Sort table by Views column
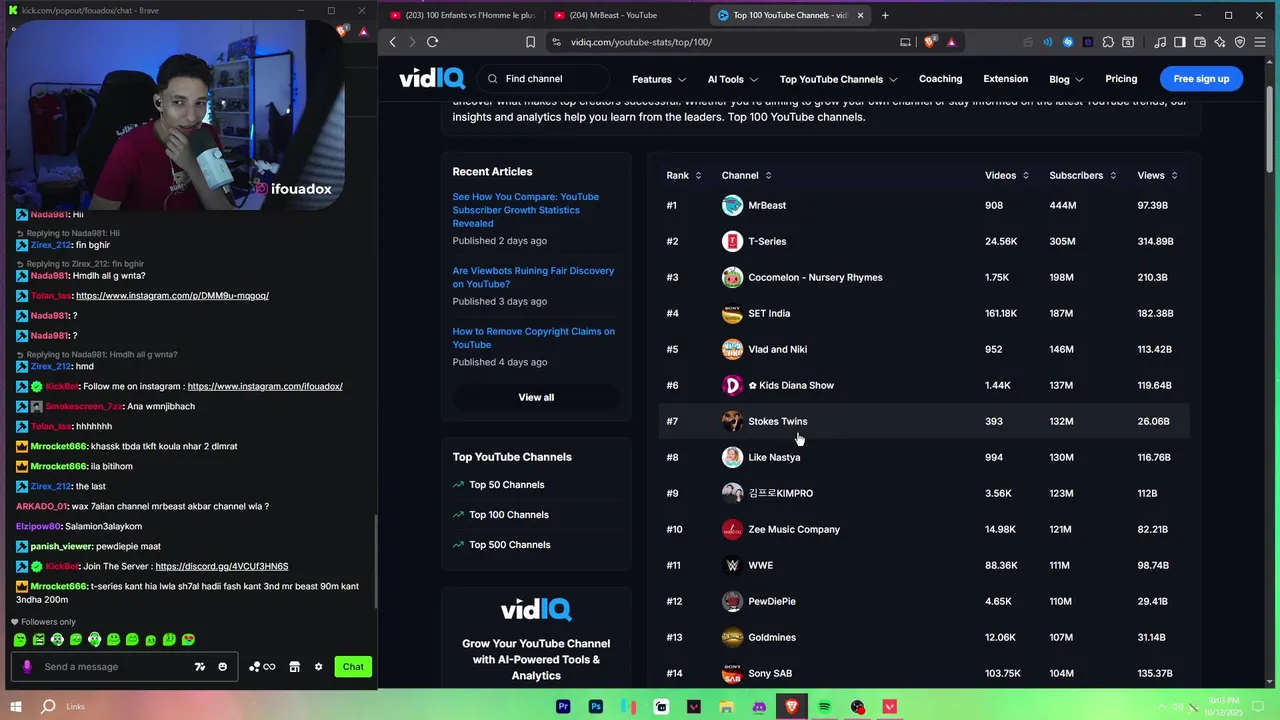Viewport: 1280px width, 720px height. [1157, 175]
